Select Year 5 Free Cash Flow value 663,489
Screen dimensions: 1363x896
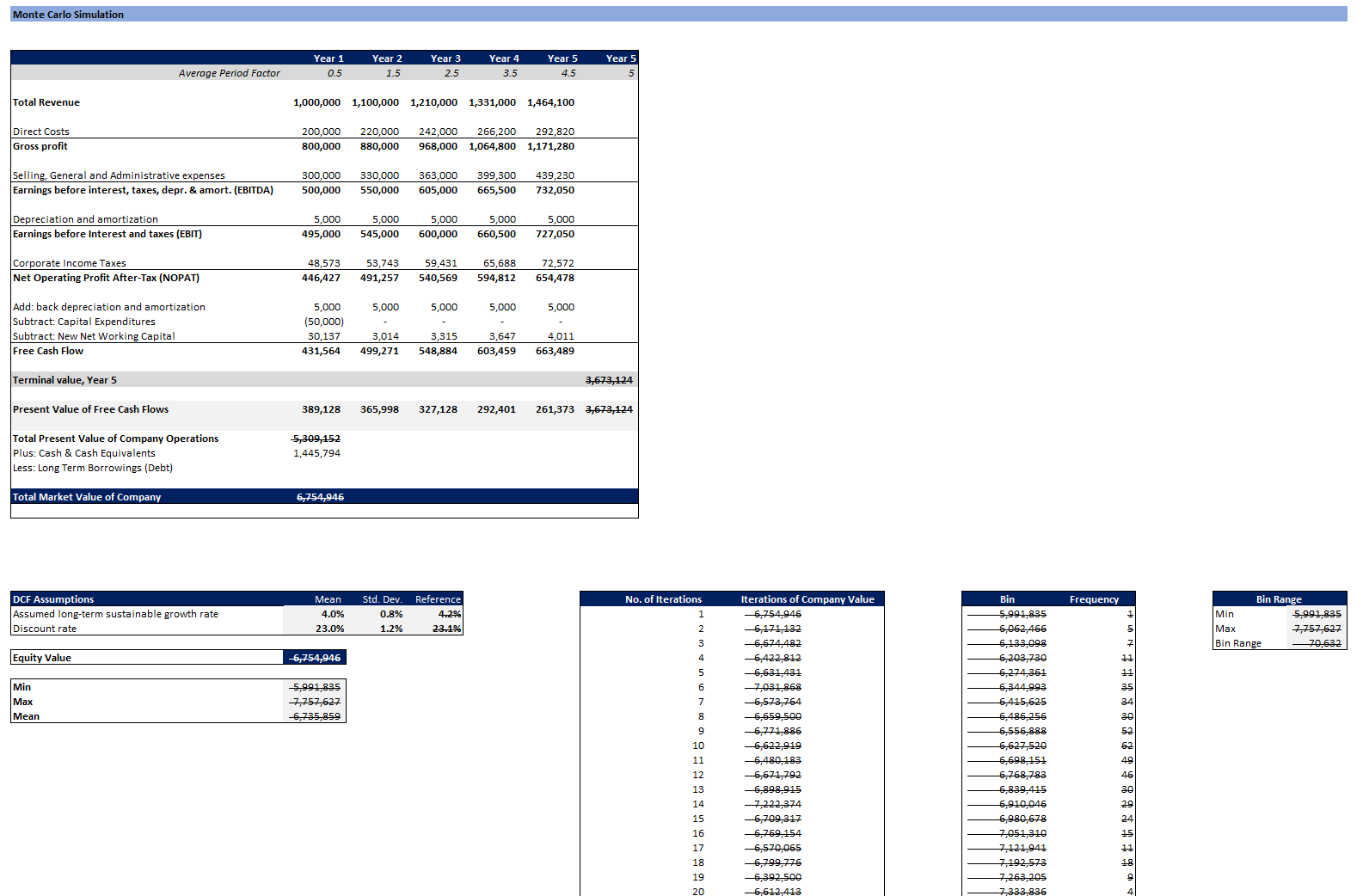pyautogui.click(x=555, y=351)
